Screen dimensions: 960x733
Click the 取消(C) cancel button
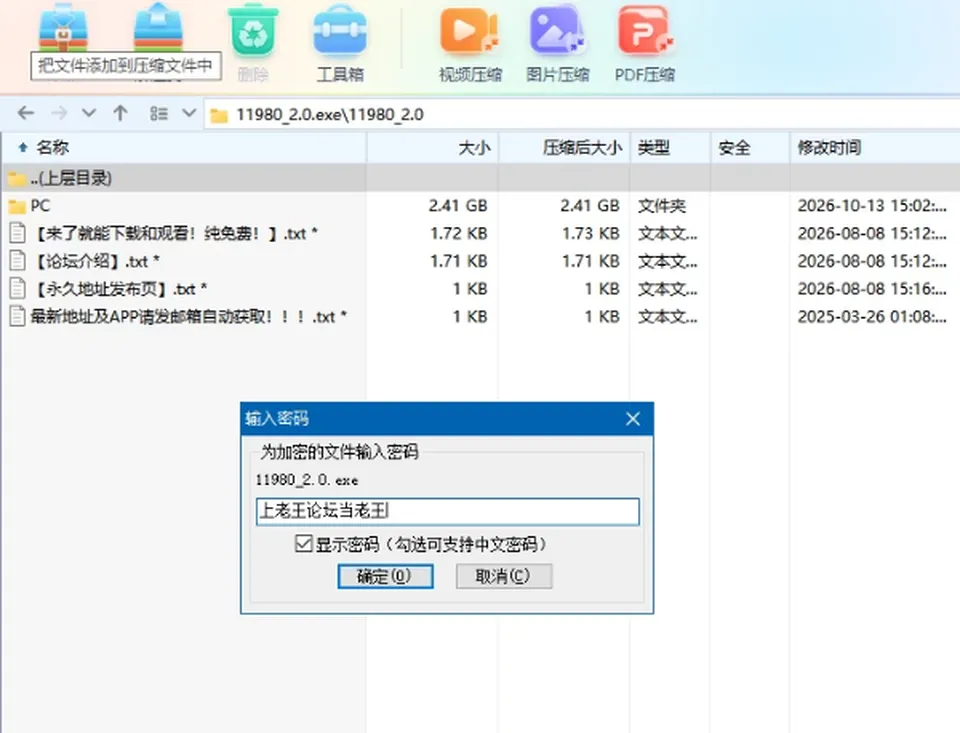tap(503, 576)
